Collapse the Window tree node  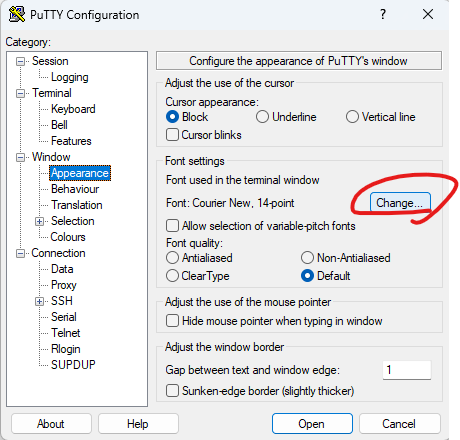(x=21, y=157)
